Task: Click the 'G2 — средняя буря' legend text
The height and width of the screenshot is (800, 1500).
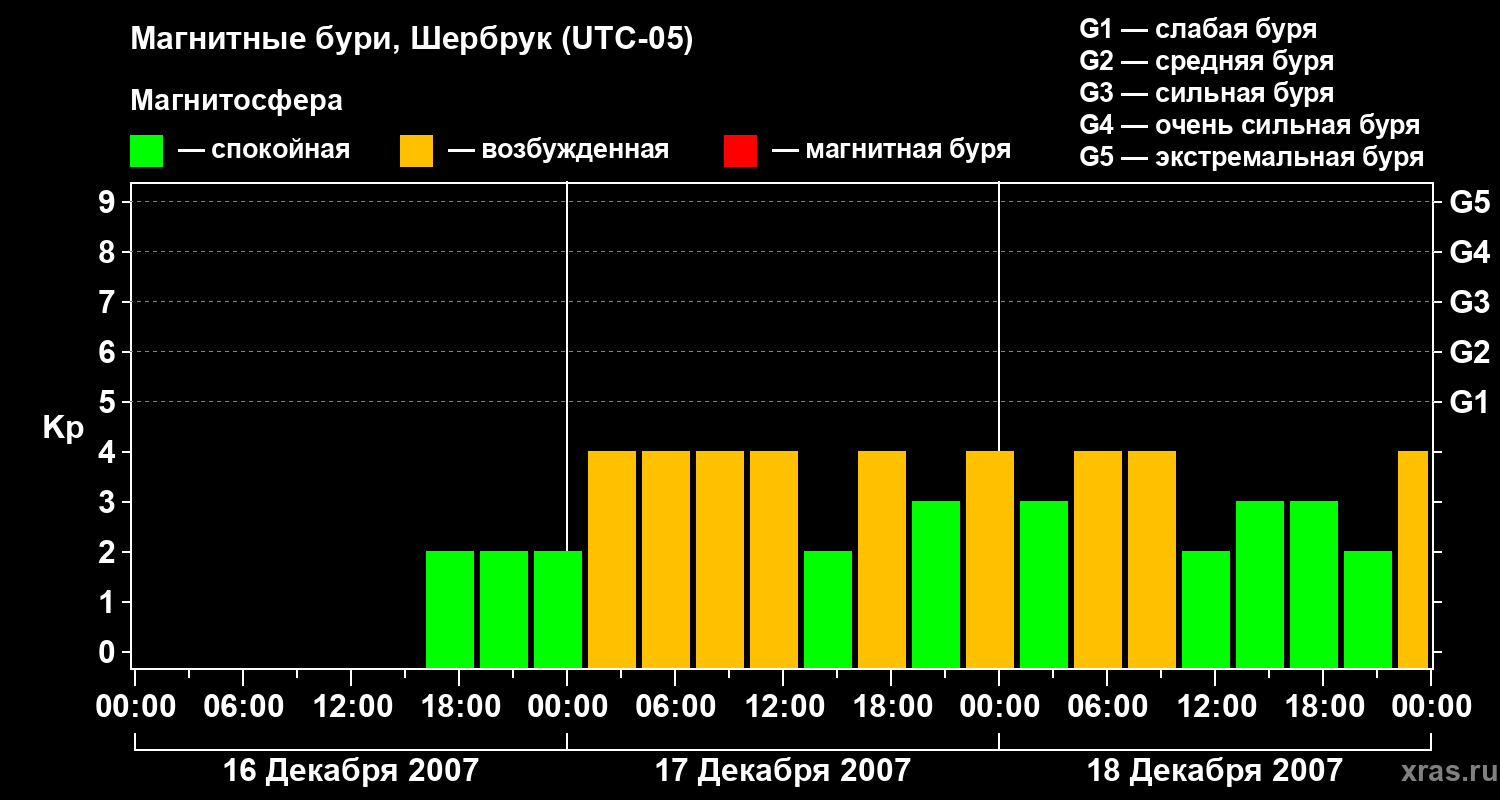Action: (x=1206, y=61)
